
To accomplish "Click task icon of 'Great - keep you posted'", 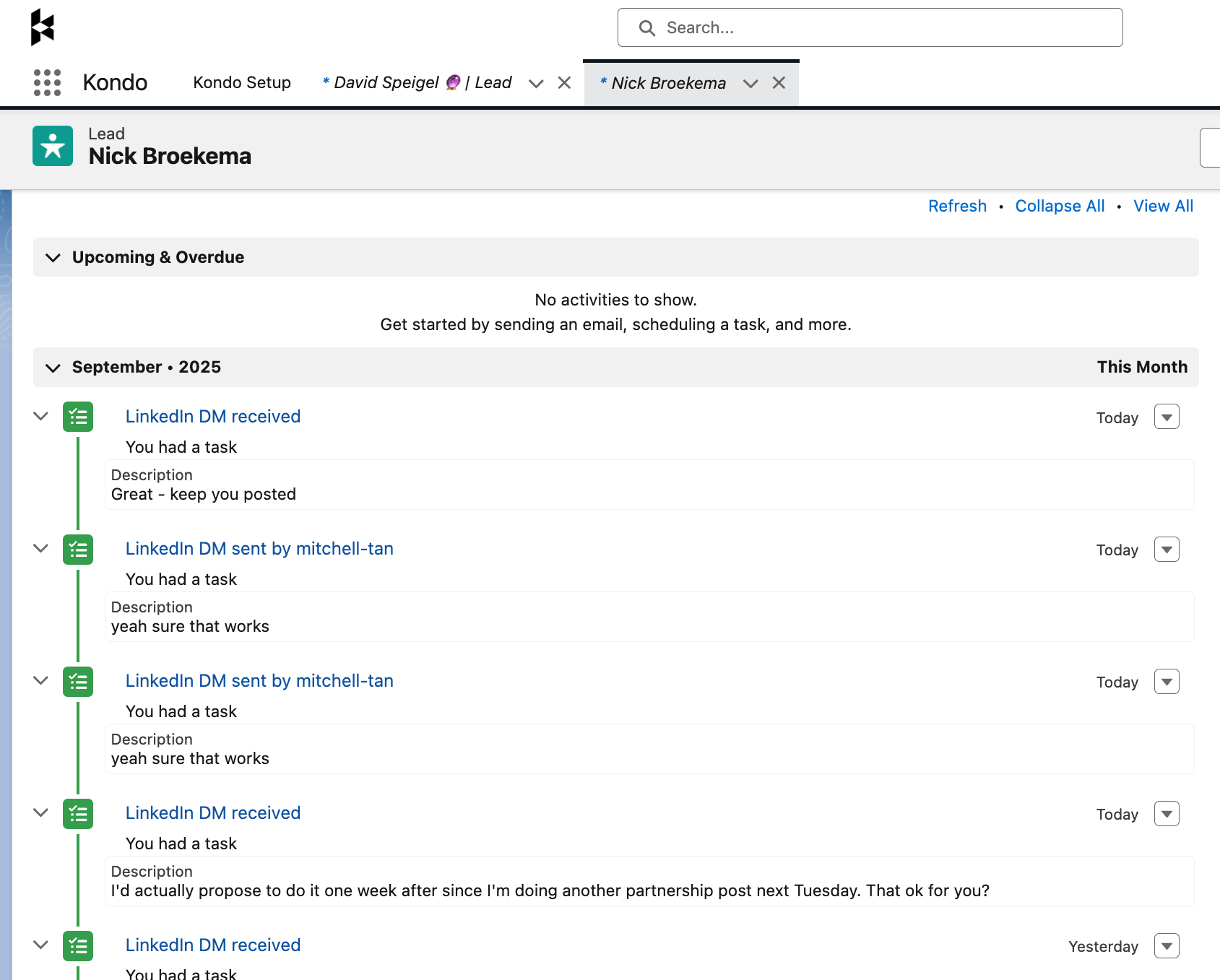I will (x=78, y=417).
